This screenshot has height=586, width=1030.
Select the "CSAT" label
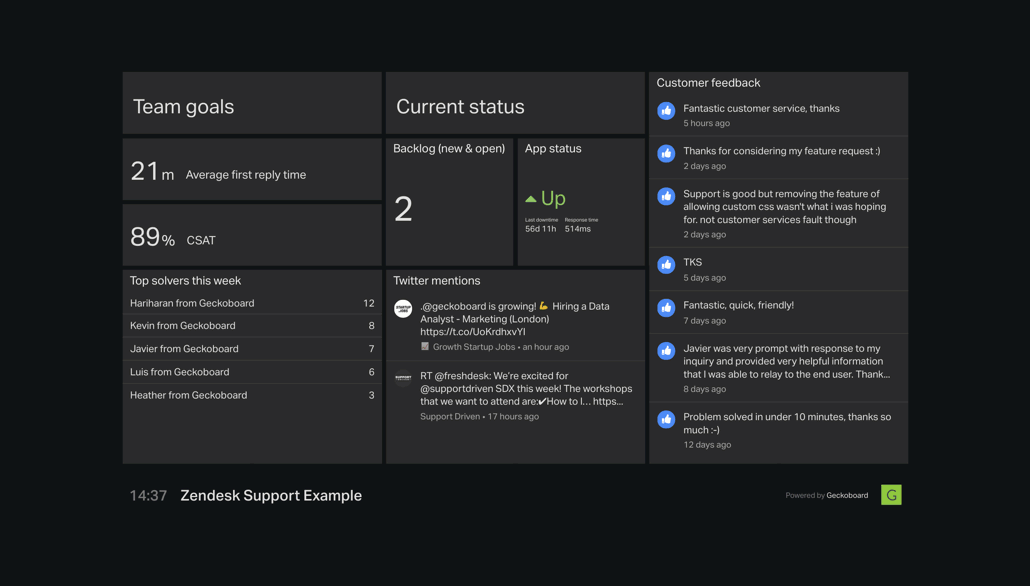click(201, 240)
